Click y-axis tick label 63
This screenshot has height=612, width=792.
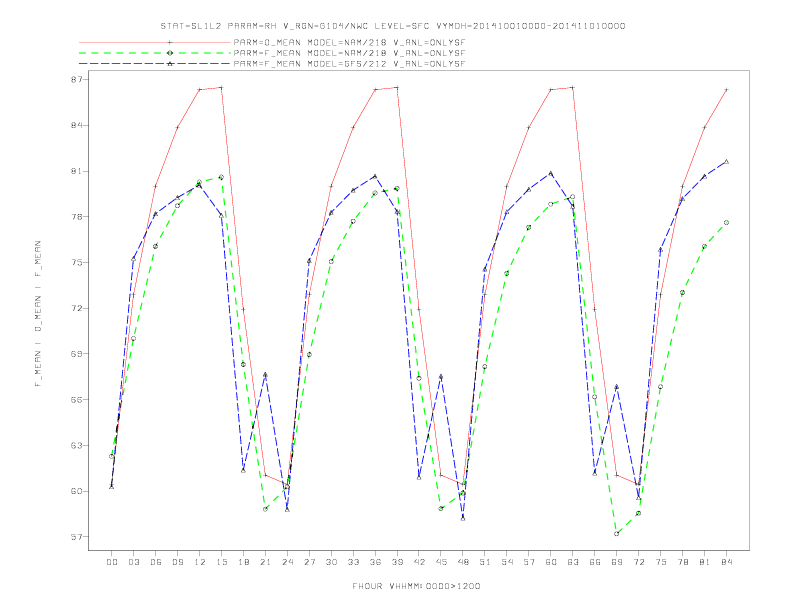[78, 445]
